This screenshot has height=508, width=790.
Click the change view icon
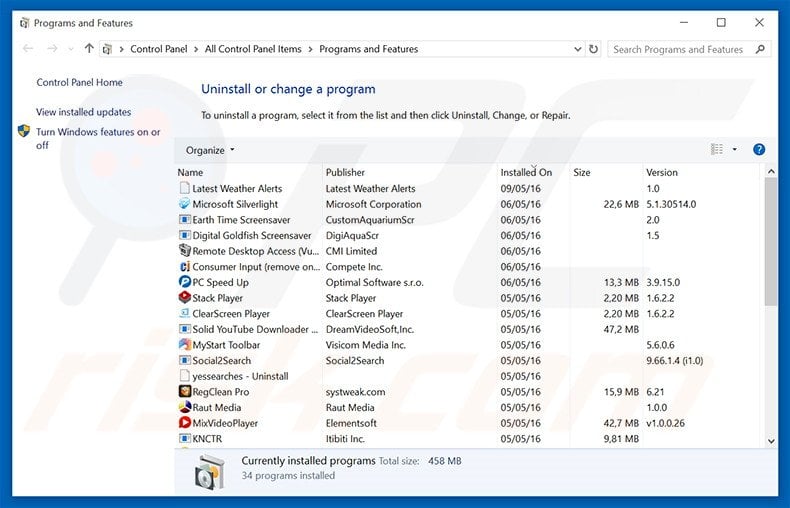pos(717,149)
